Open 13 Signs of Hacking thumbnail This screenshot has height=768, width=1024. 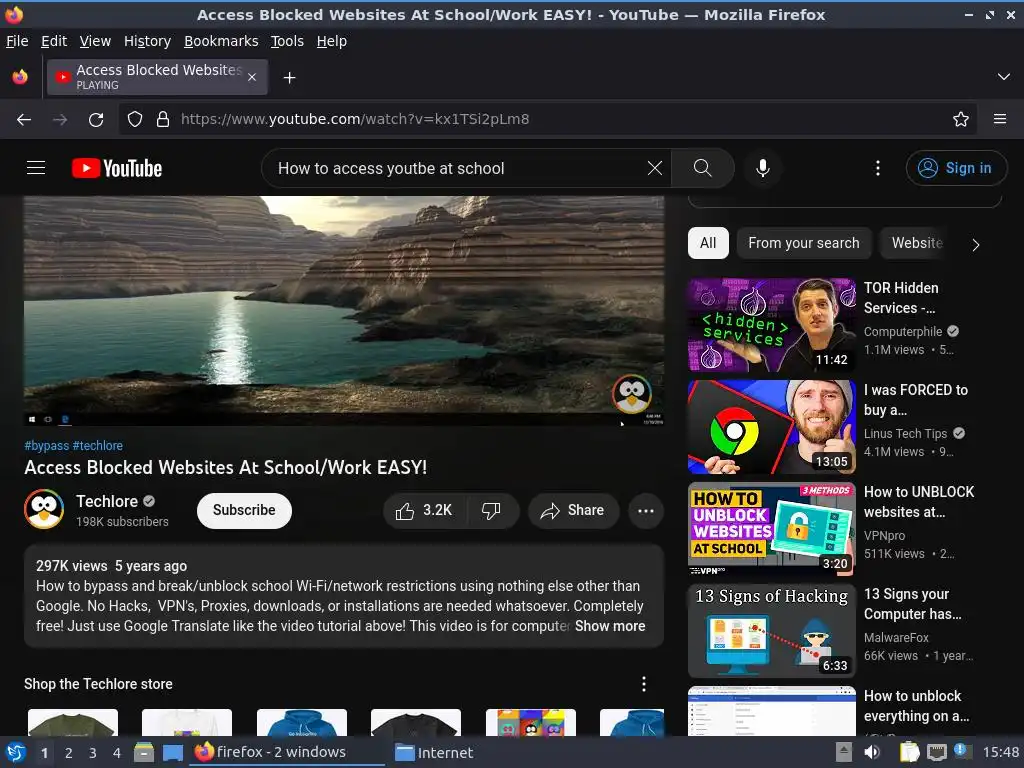point(772,631)
